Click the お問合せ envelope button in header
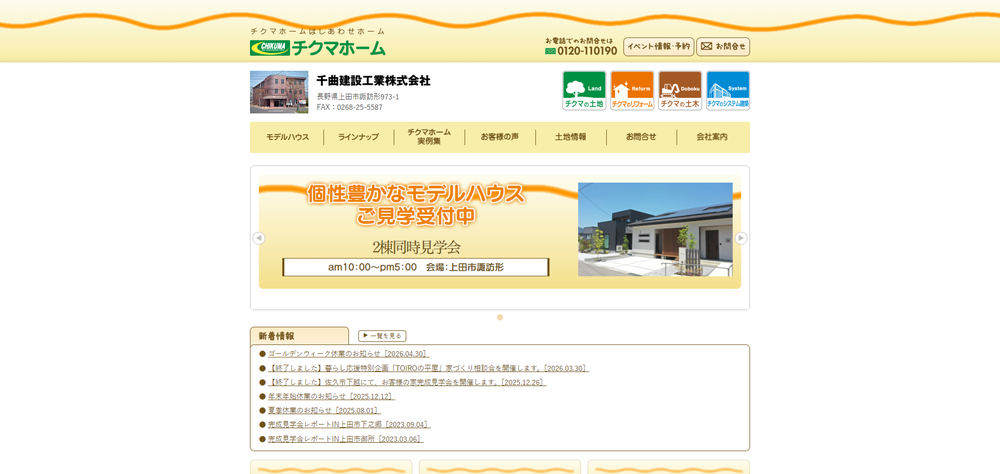The image size is (1000, 474). [x=723, y=47]
